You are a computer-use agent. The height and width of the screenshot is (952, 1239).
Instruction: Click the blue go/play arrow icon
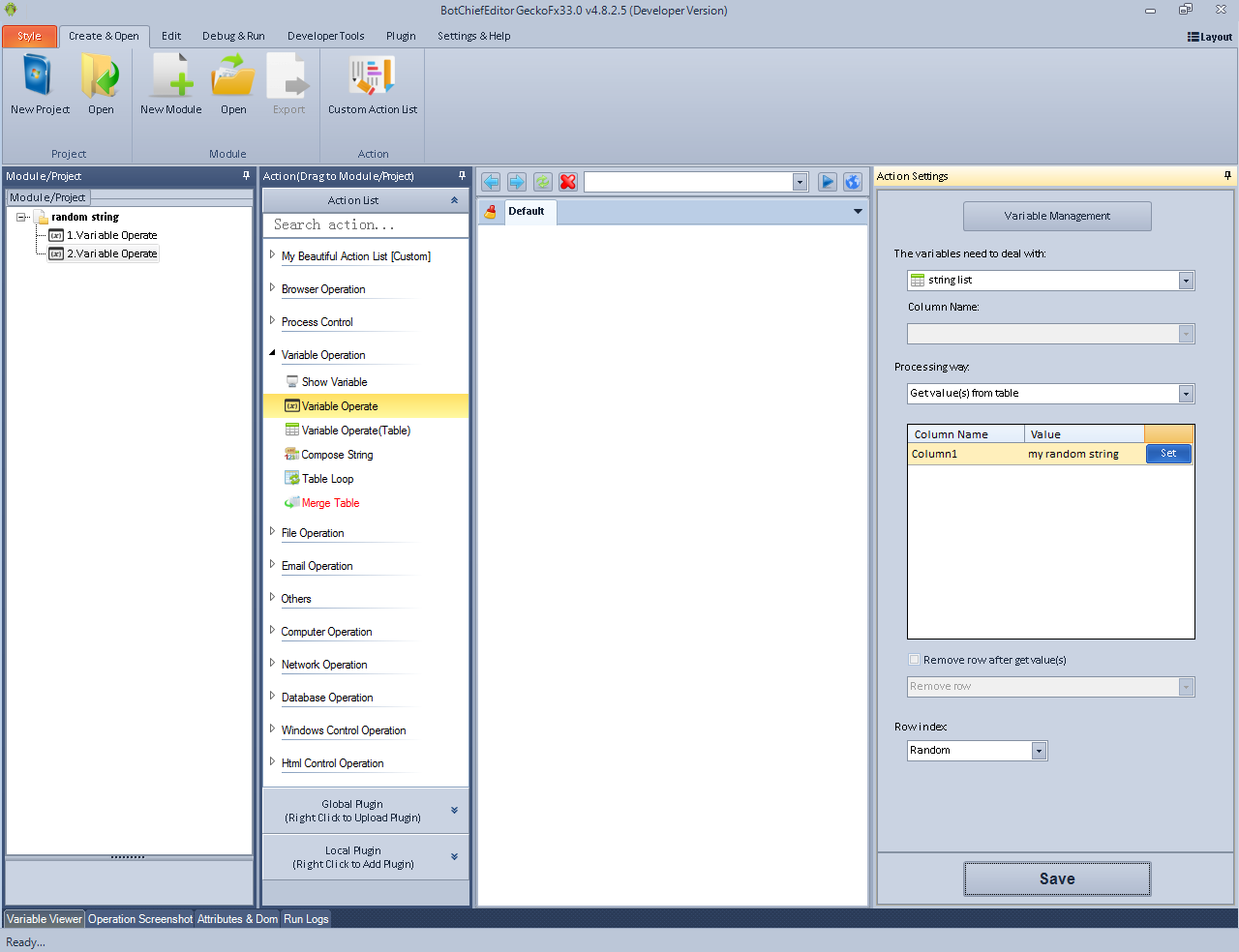pos(827,182)
